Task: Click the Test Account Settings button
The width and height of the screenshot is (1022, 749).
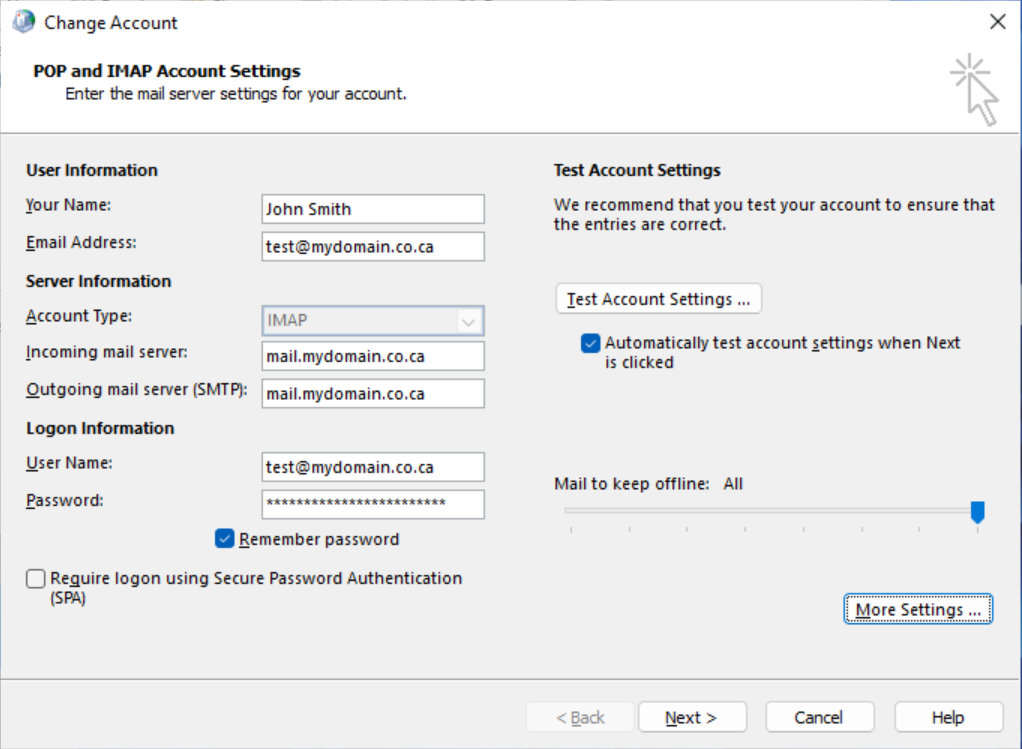Action: pos(658,299)
